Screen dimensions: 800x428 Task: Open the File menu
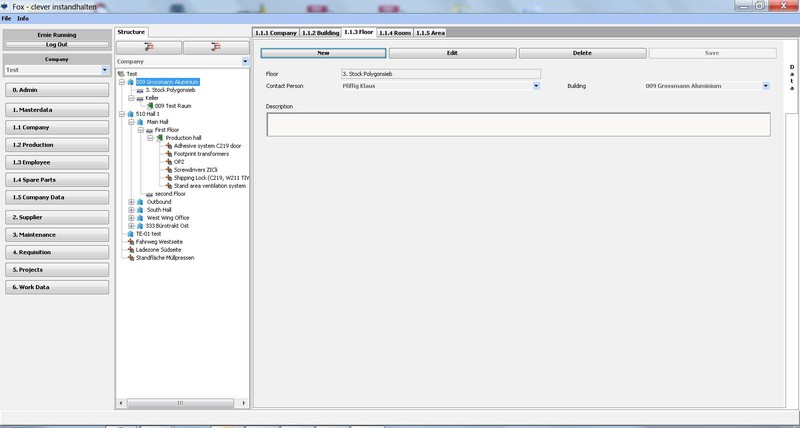tap(6, 19)
